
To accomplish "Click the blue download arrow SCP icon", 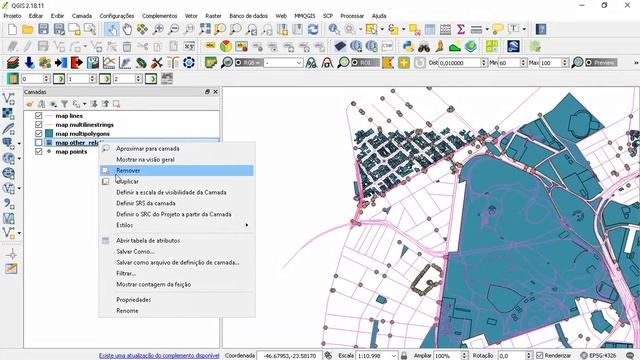I will click(x=29, y=63).
